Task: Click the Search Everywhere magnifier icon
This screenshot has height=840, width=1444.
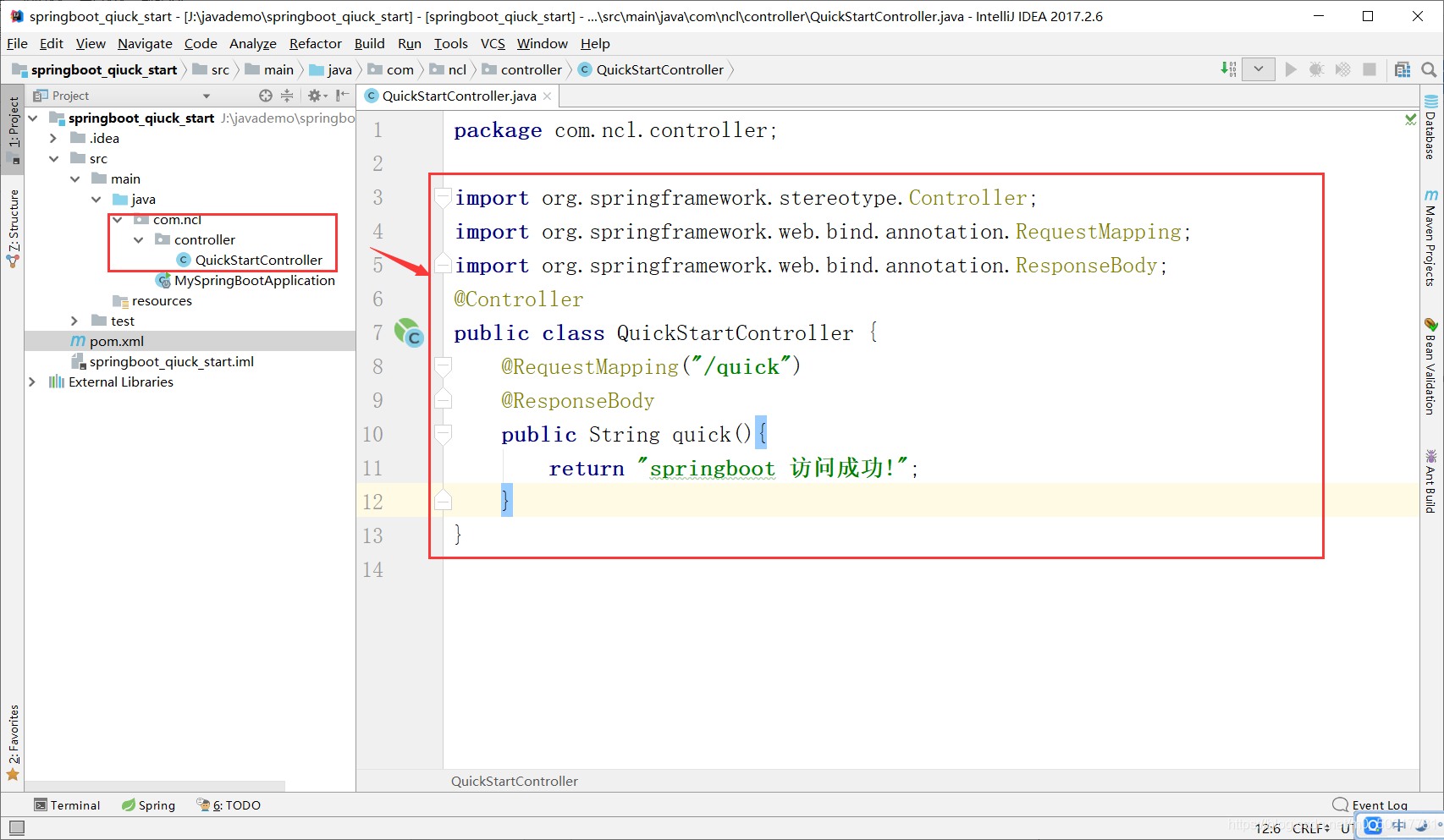Action: pos(1429,69)
